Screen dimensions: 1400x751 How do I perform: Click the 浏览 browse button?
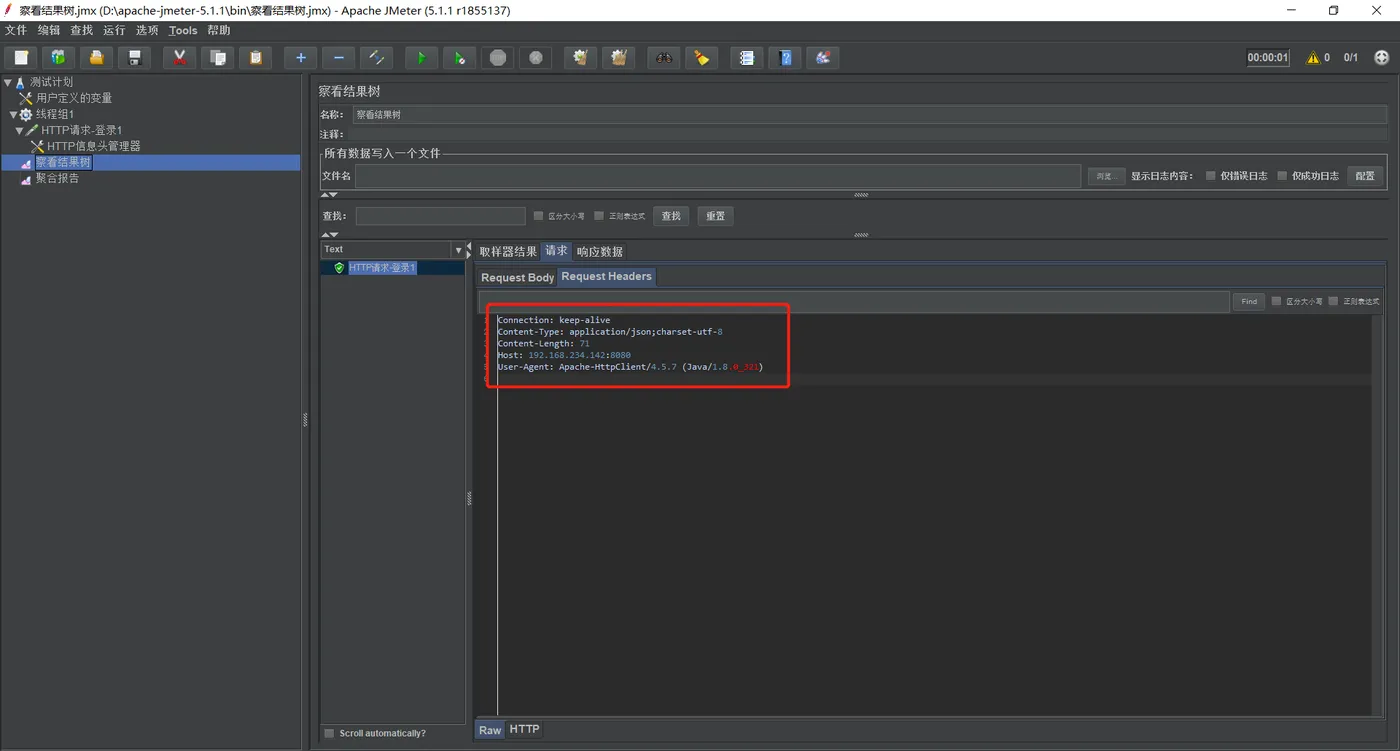(1105, 176)
